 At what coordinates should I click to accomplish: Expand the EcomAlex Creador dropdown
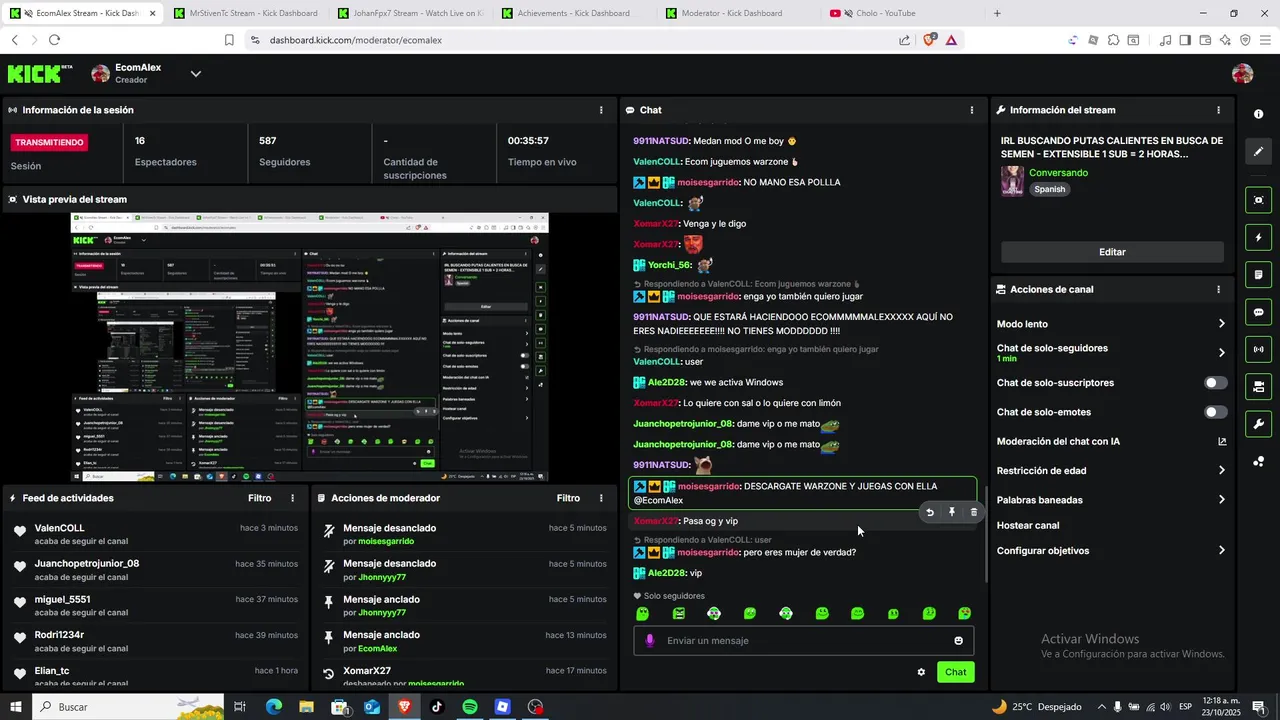(196, 74)
